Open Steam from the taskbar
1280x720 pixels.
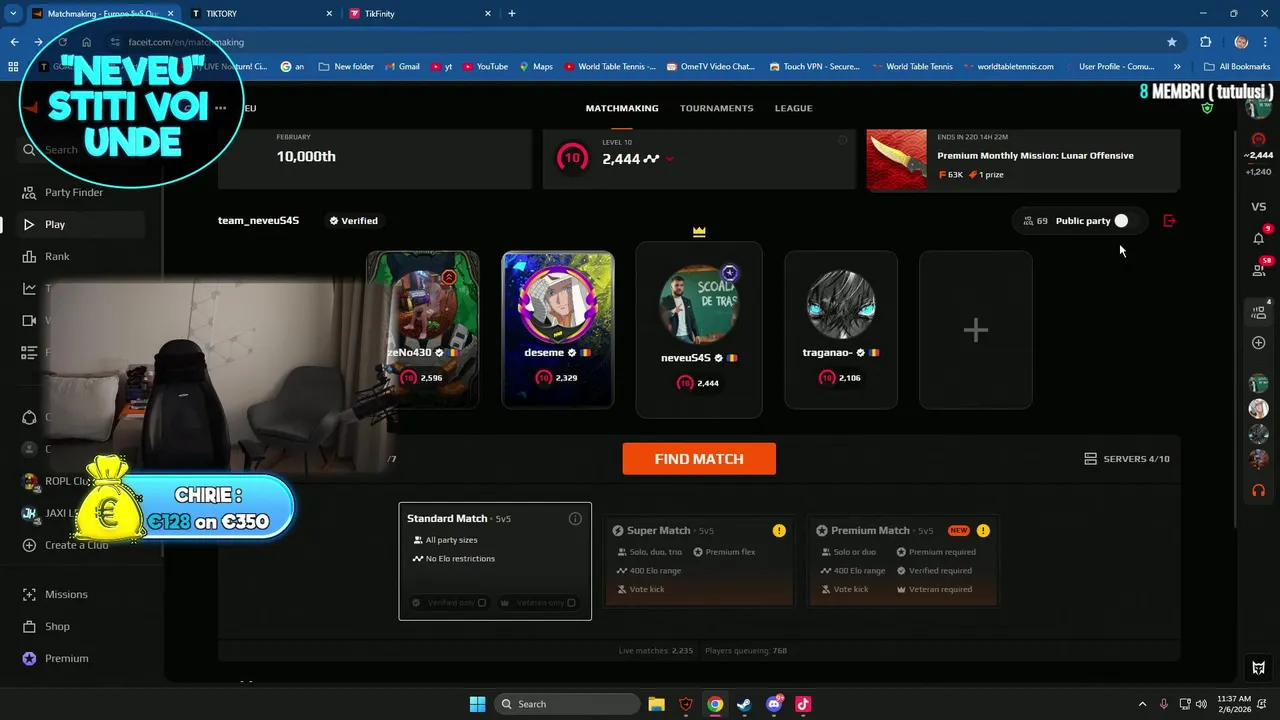tap(744, 704)
